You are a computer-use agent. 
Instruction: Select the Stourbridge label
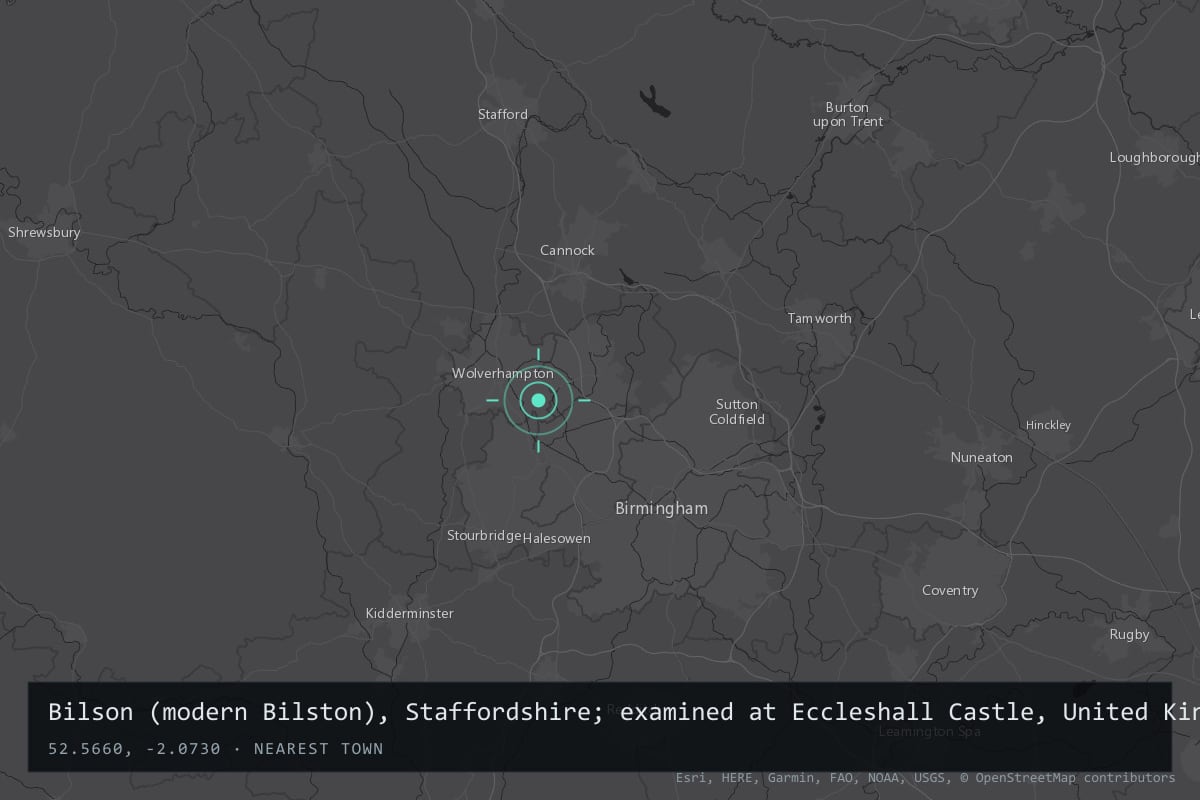pos(484,535)
